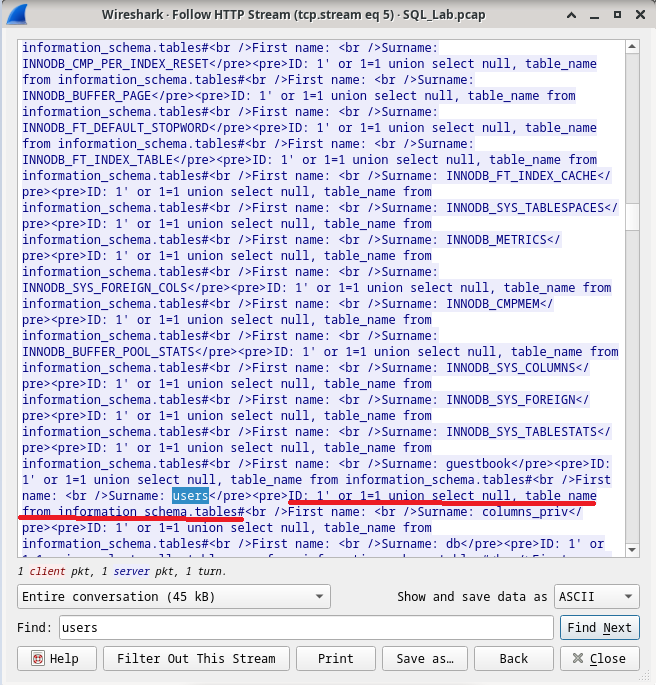Screen dimensions: 656x685
Task: Click the shade window up-arrow icon
Action: (x=571, y=15)
